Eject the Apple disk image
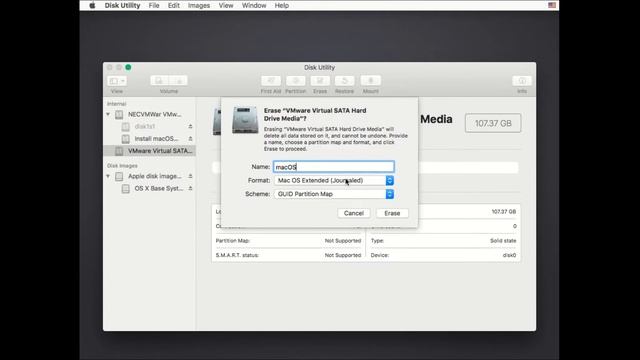The width and height of the screenshot is (640, 360). click(x=190, y=176)
